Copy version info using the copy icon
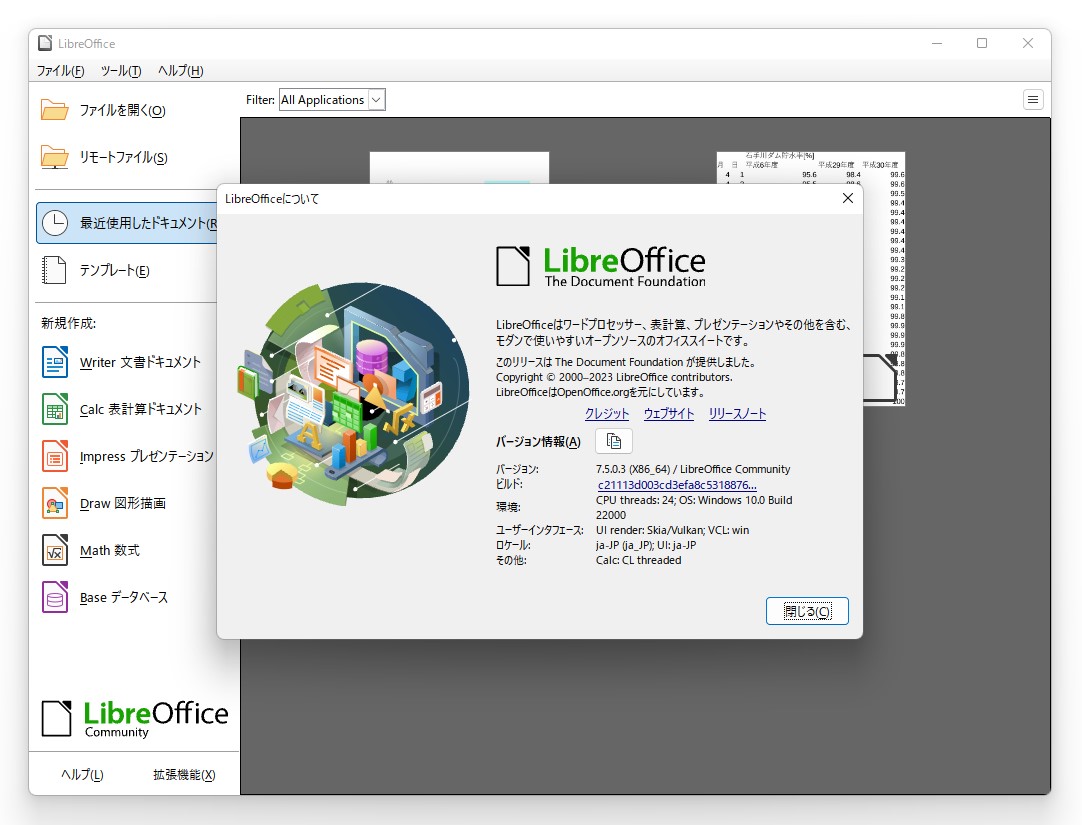This screenshot has height=825, width=1082. [x=613, y=441]
